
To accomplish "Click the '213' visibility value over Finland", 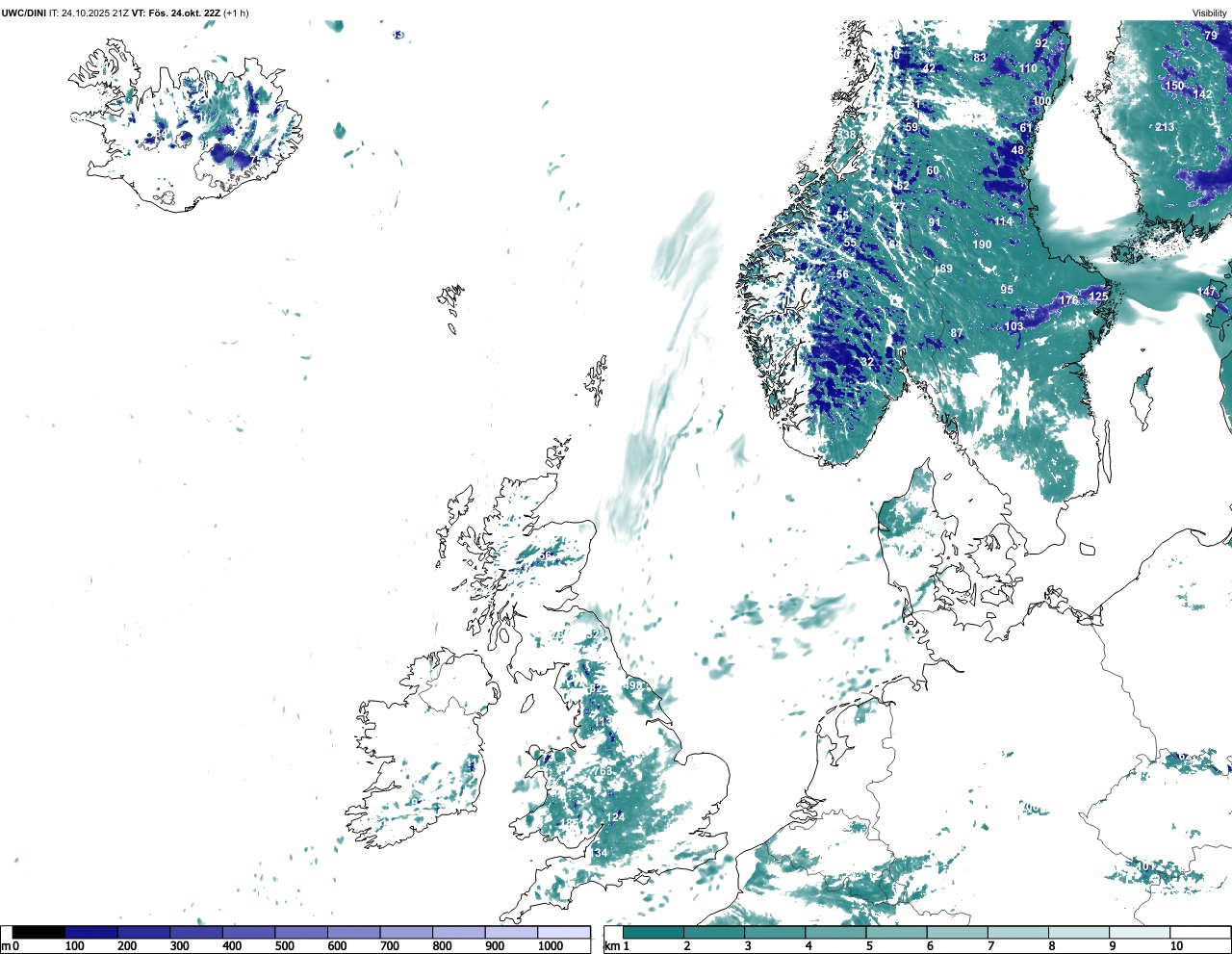I will coord(1165,127).
